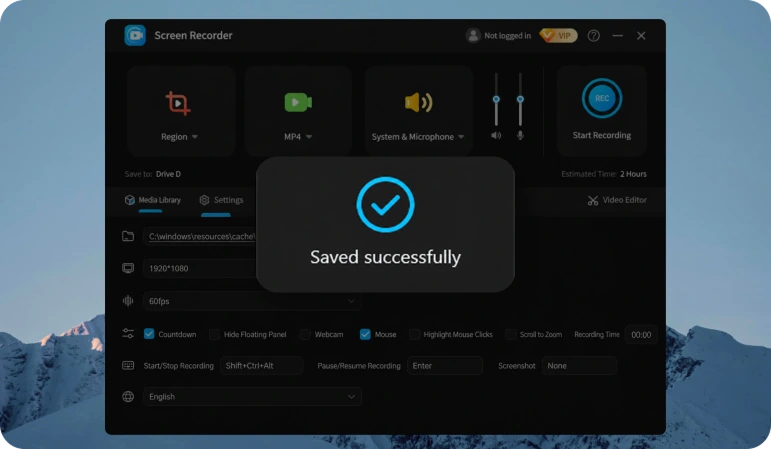Click the keyboard hotkeys icon
Viewport: 771px width, 449px height.
(x=128, y=365)
